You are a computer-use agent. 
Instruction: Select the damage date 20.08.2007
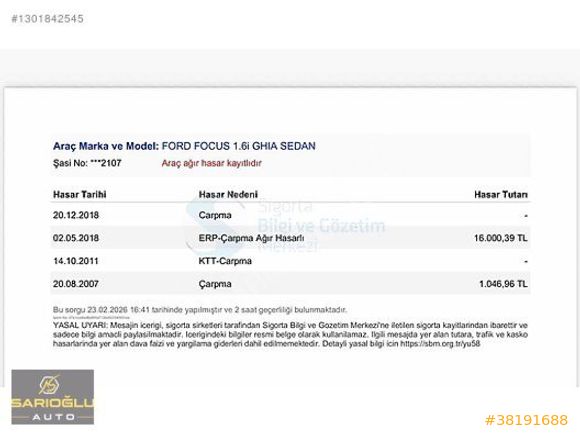(76, 284)
